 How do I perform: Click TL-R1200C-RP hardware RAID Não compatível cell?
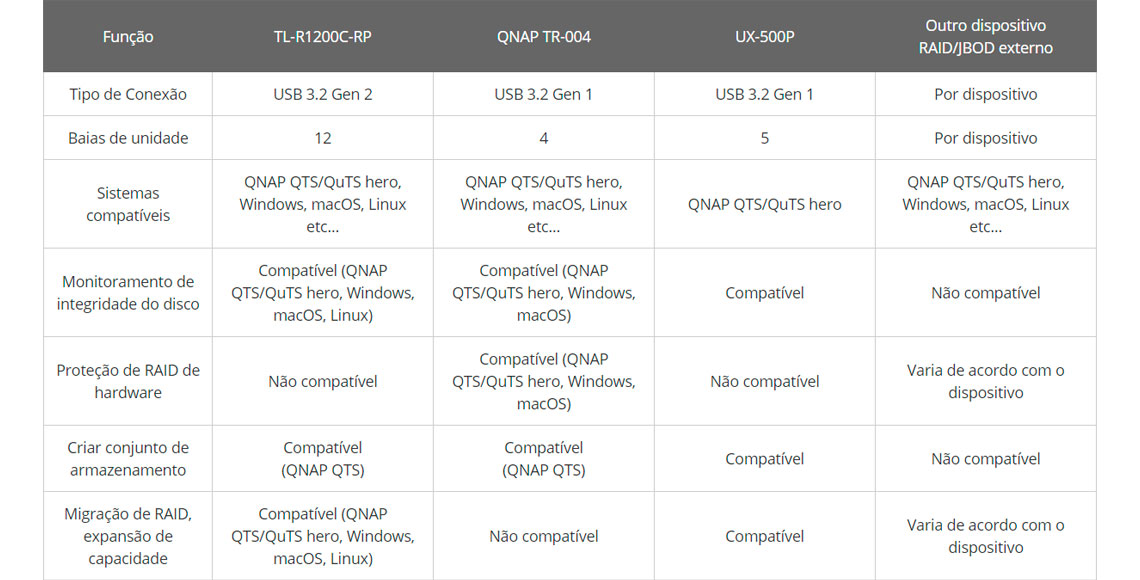click(x=322, y=381)
